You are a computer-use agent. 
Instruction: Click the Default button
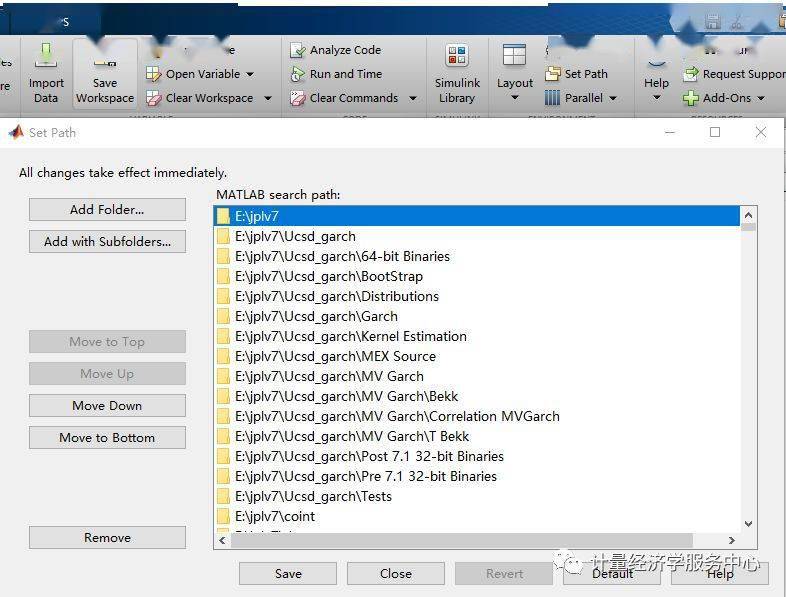(x=612, y=573)
